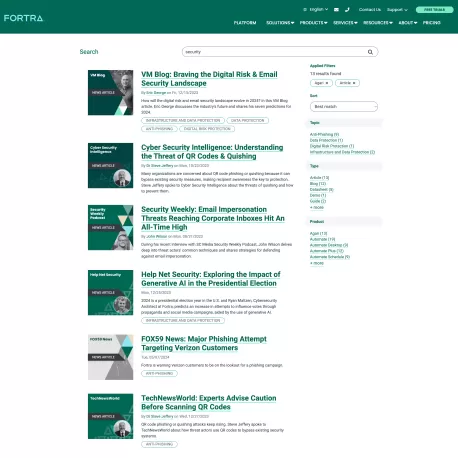Click the Free Trials button
The height and width of the screenshot is (458, 458).
pyautogui.click(x=434, y=10)
